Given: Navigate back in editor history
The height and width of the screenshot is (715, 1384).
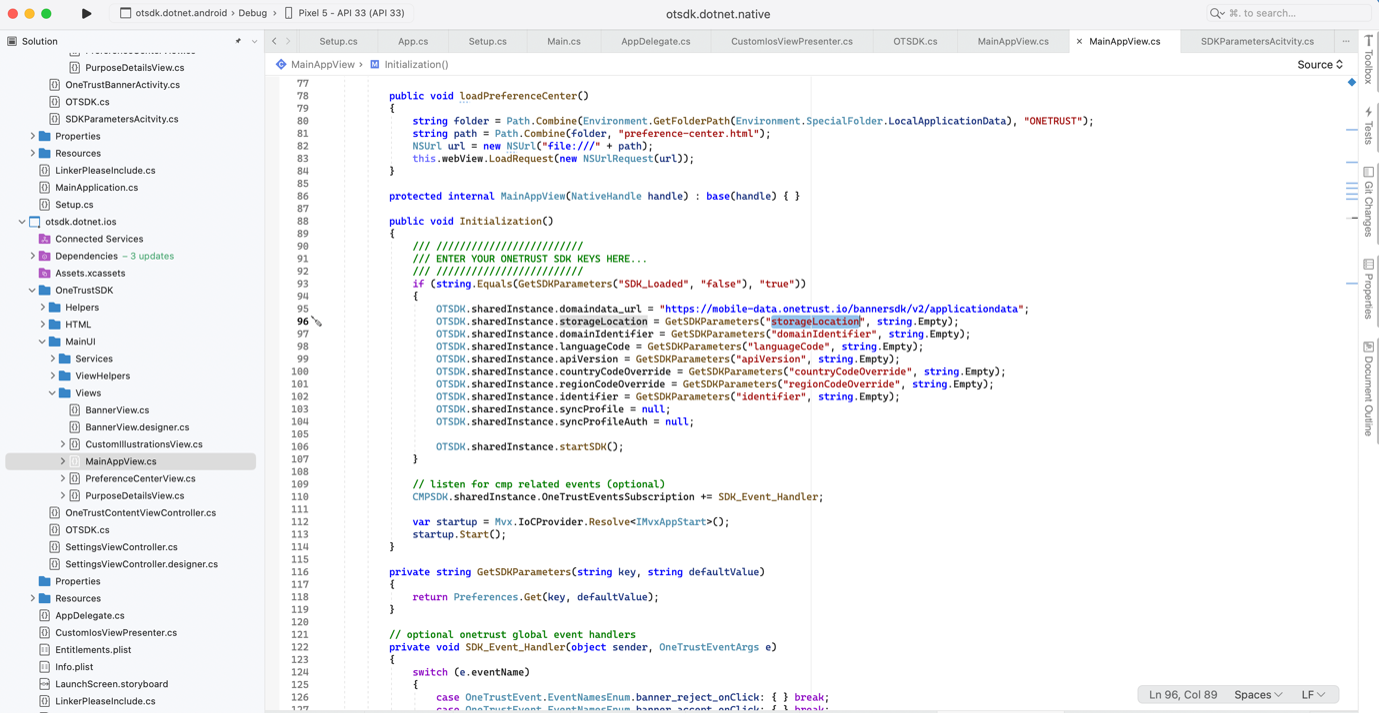Looking at the screenshot, I should (x=274, y=41).
